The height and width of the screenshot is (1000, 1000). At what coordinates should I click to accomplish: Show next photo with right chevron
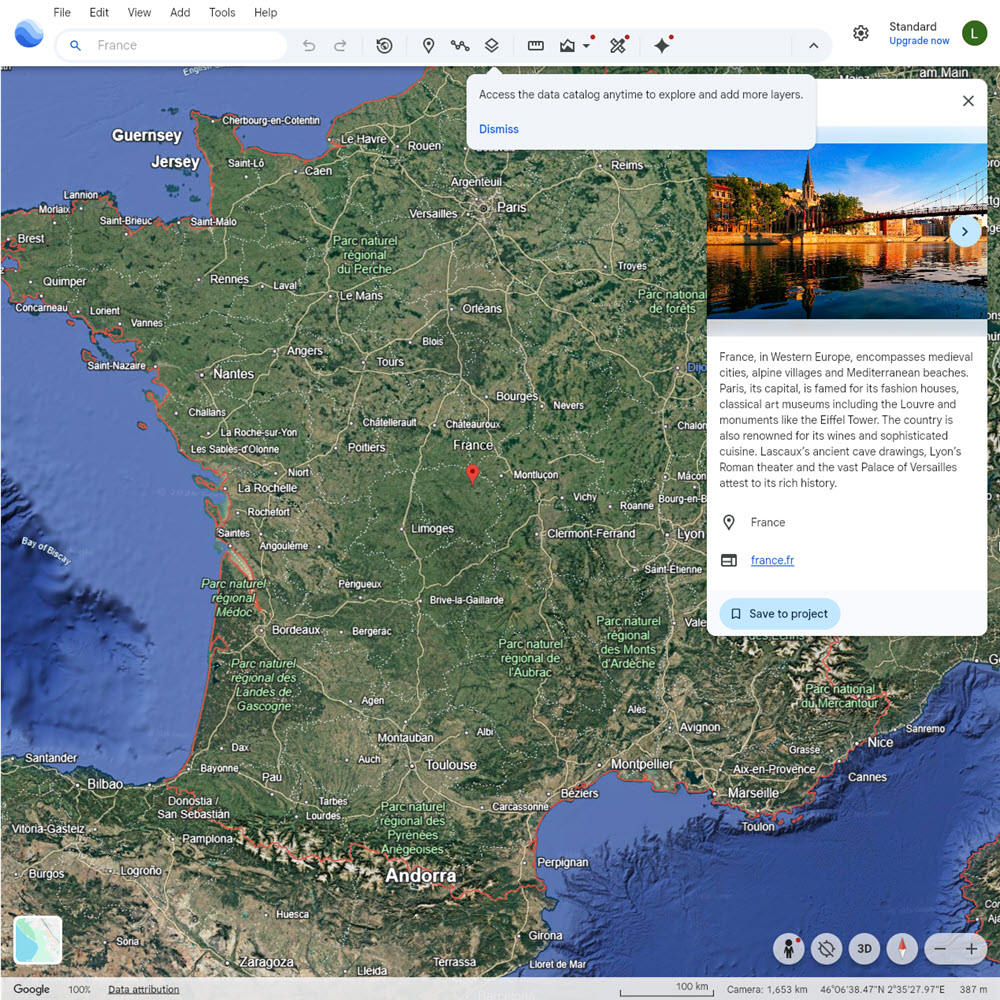click(x=965, y=232)
